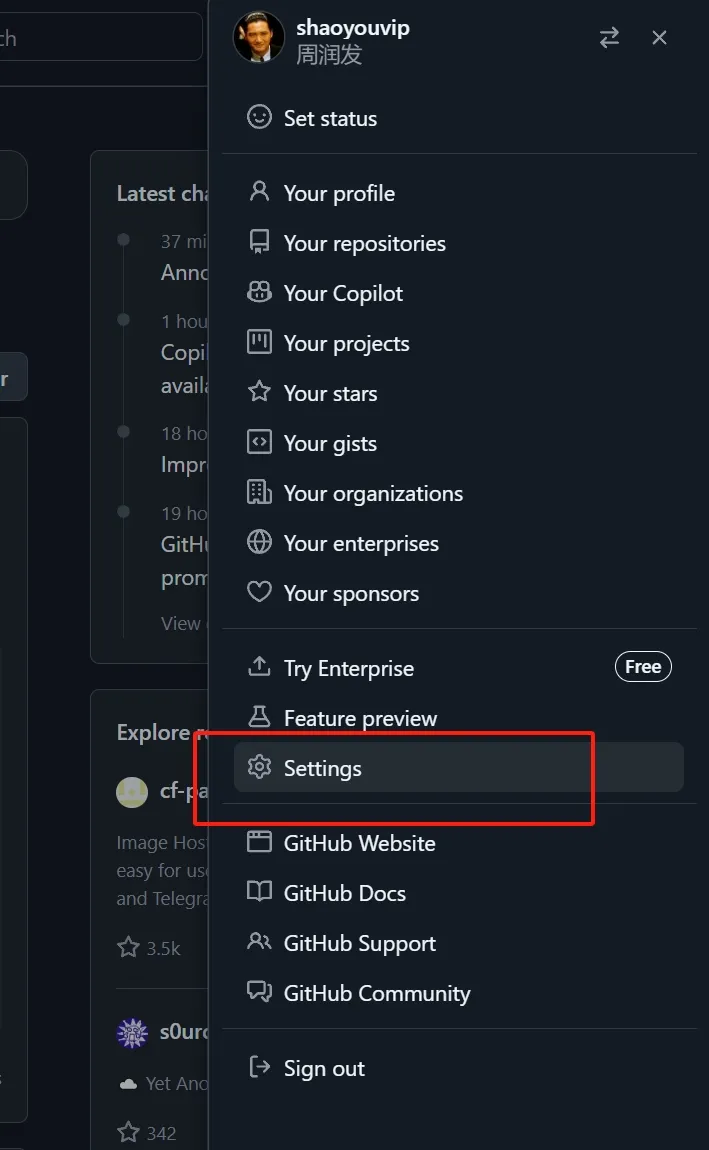Screen dimensions: 709x1150
Task: Open the GitHub Docs link
Action: [344, 893]
